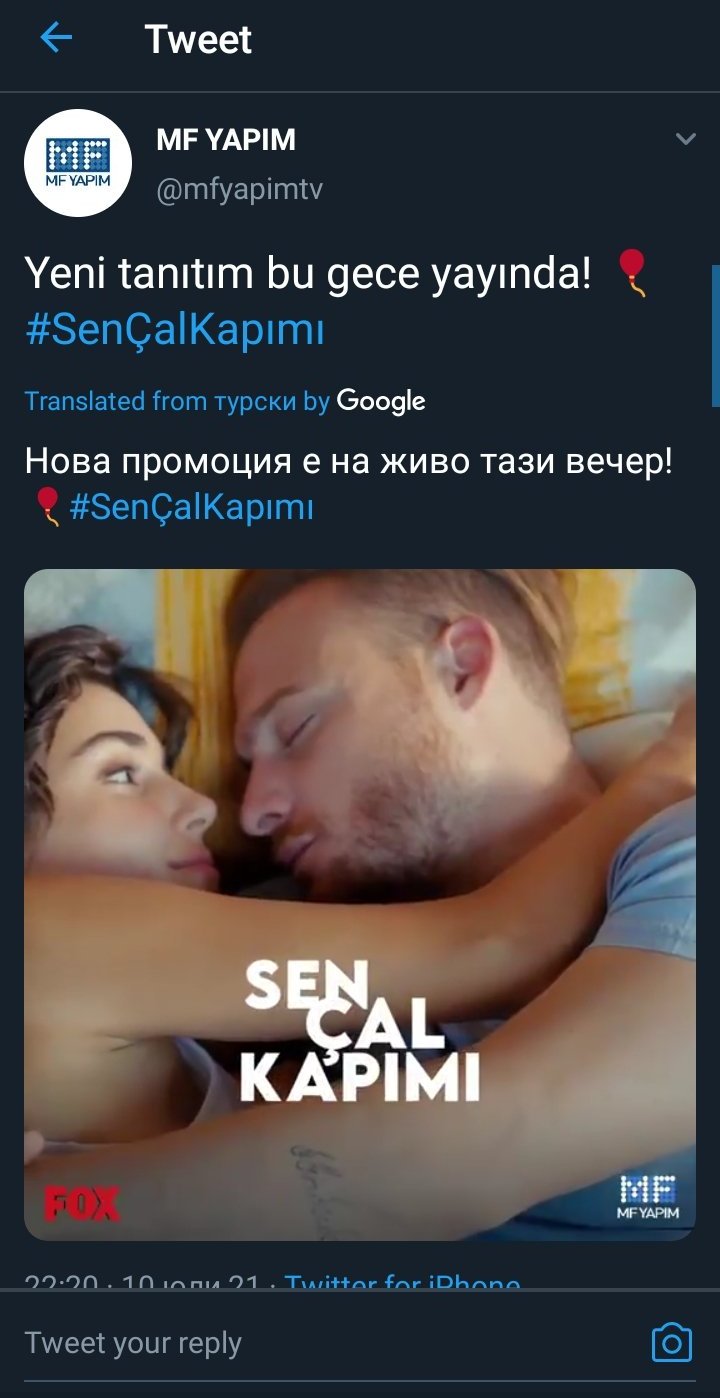The height and width of the screenshot is (1398, 720).
Task: Click the Translated from турски by label
Action: (177, 401)
